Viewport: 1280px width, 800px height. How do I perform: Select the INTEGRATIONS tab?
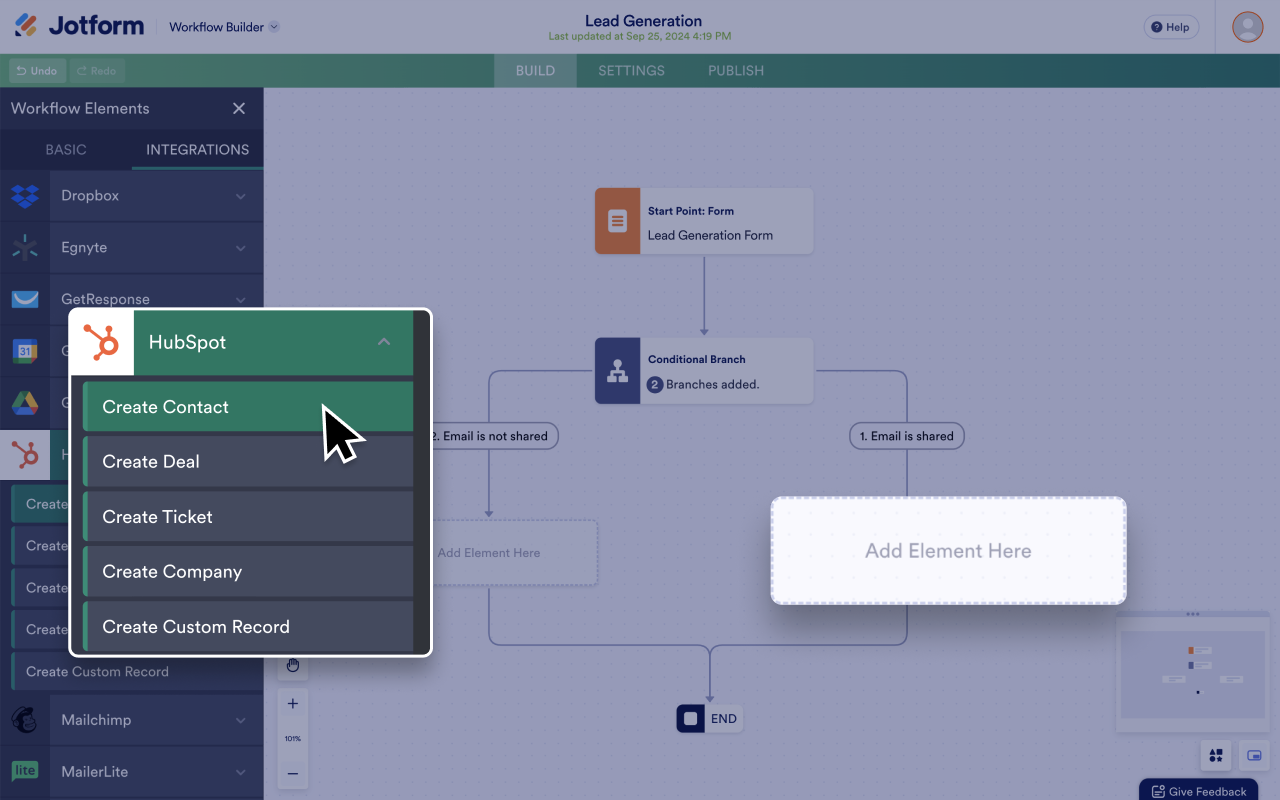click(x=198, y=150)
